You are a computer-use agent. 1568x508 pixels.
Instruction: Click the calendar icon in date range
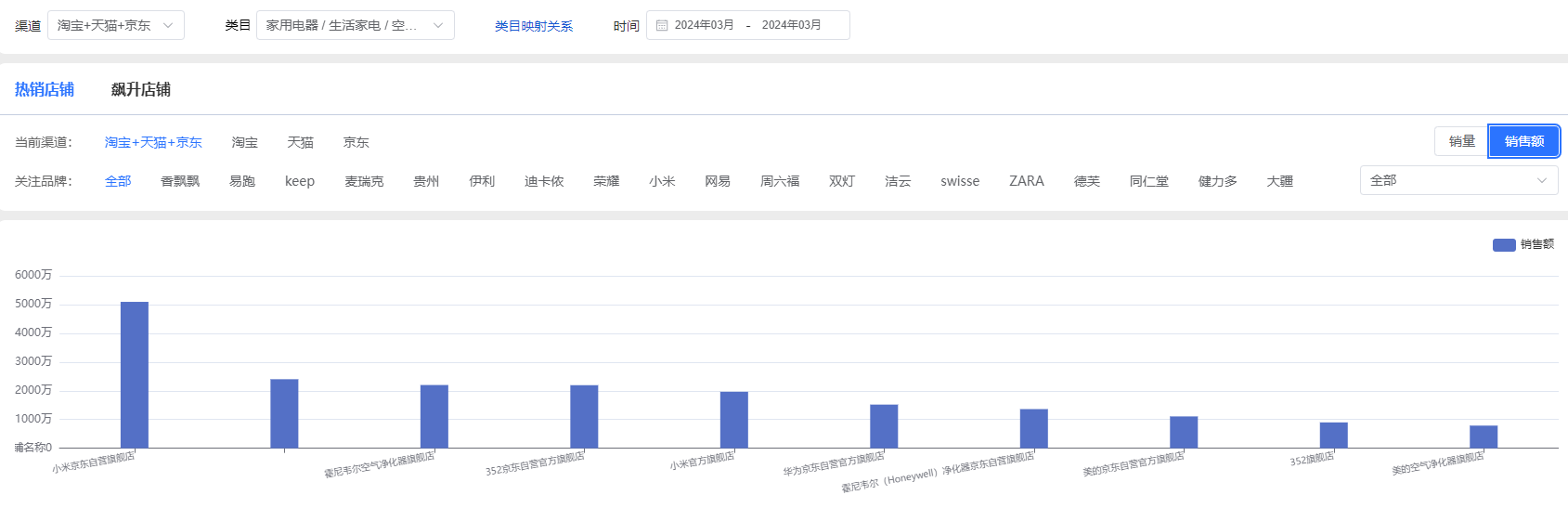tap(662, 25)
